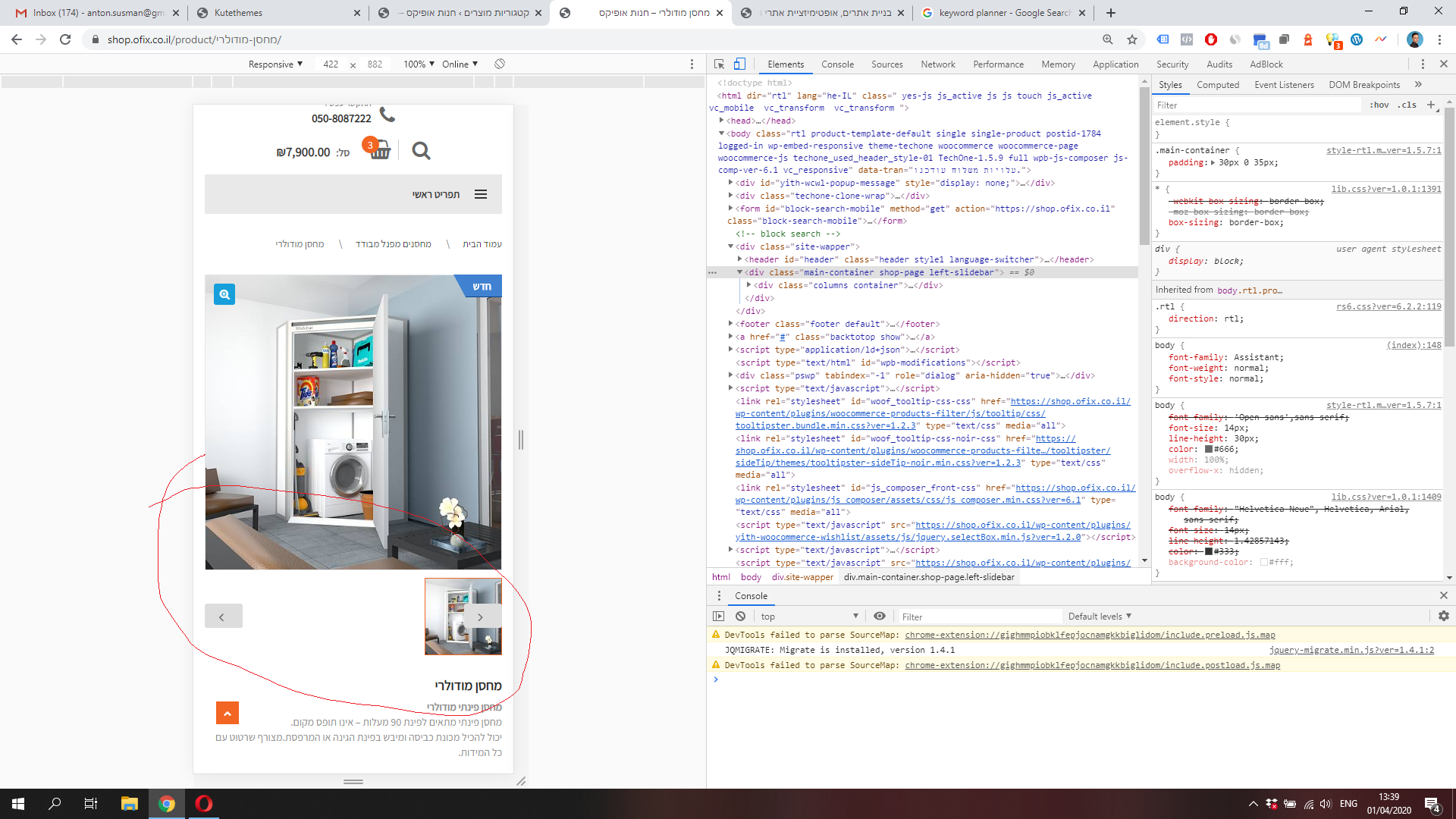Toggle device toolbar icon in DevTools
Viewport: 1456px width, 819px height.
(x=739, y=64)
